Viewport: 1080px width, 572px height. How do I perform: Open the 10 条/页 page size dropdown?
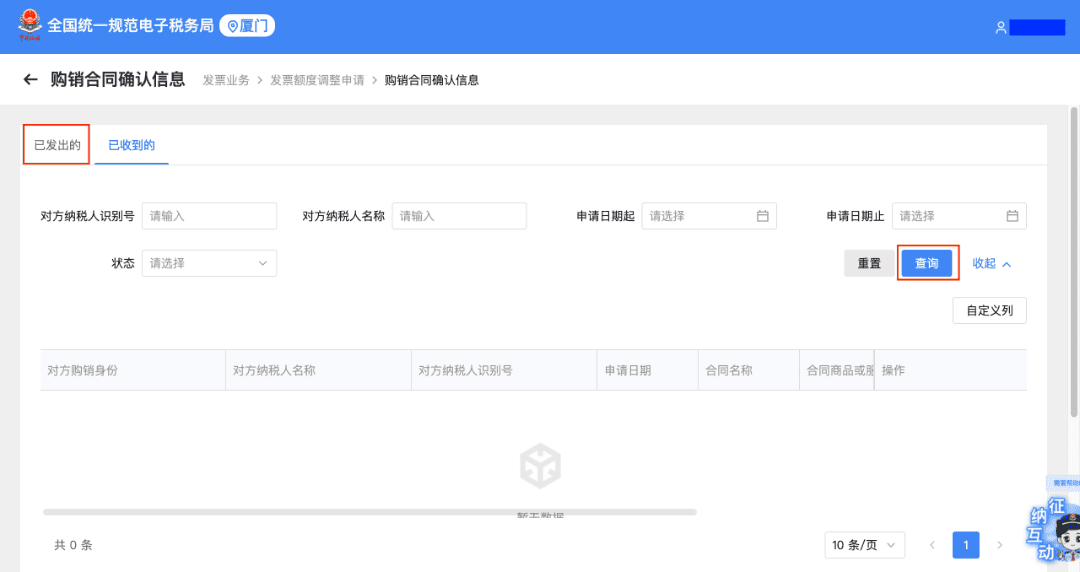pyautogui.click(x=864, y=545)
